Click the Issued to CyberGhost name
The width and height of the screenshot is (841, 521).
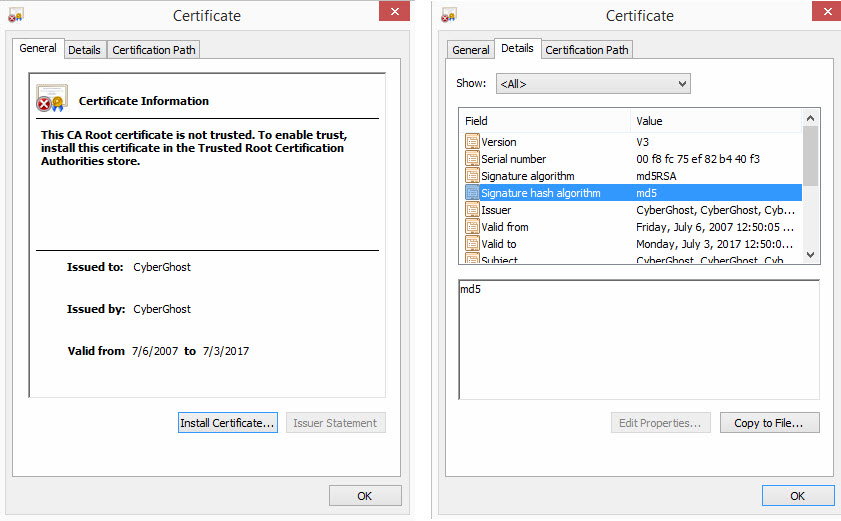[162, 267]
